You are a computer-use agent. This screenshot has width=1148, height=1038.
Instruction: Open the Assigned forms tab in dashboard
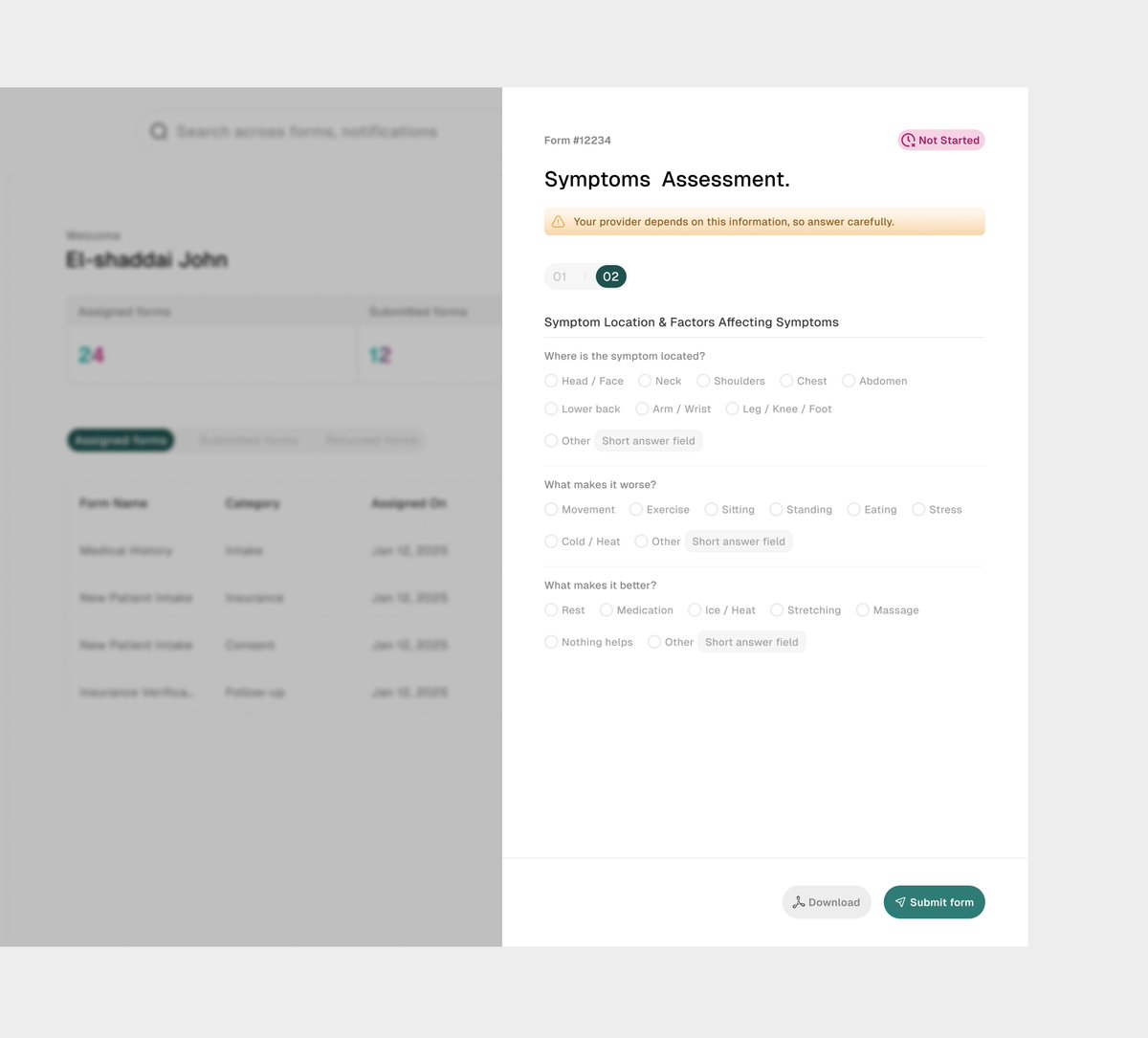click(121, 440)
